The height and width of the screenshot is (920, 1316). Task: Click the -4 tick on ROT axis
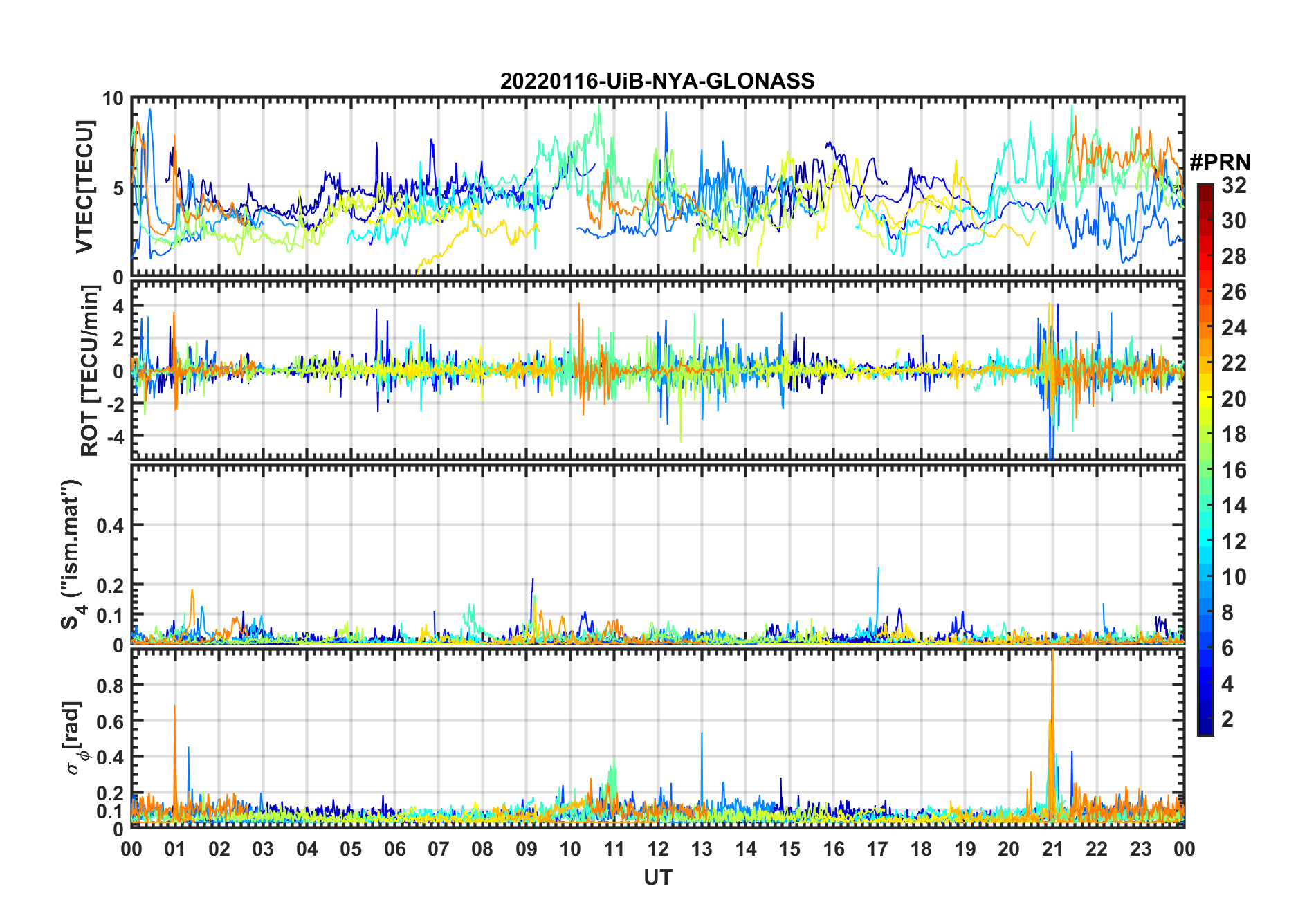tap(115, 437)
